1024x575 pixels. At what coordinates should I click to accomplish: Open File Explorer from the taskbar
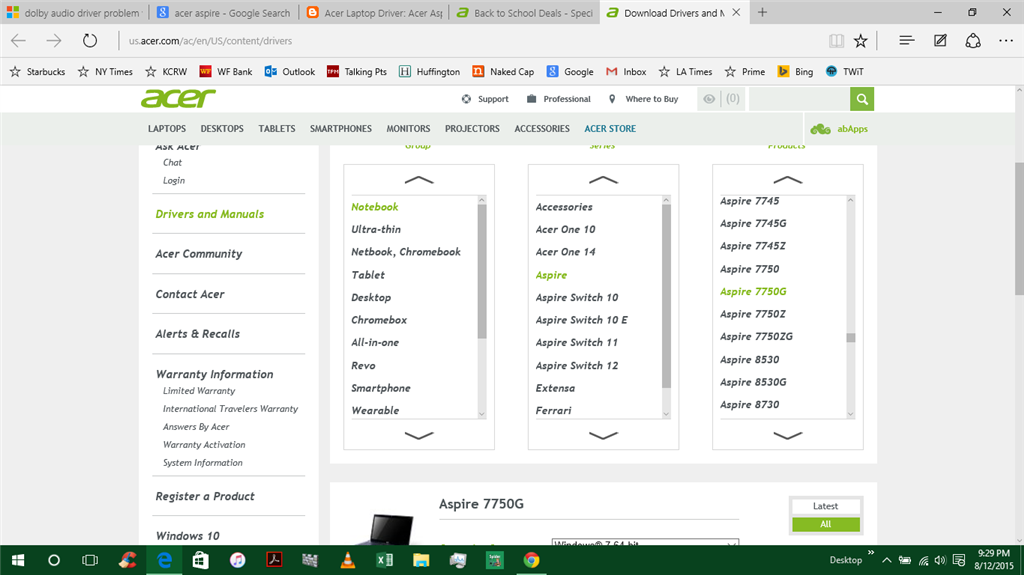click(421, 560)
